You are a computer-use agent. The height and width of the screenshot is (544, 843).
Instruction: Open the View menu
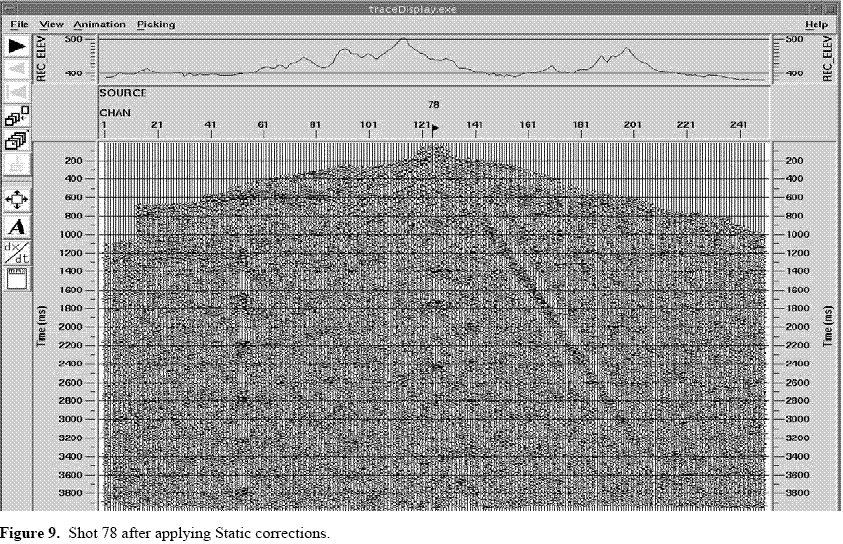pos(52,23)
